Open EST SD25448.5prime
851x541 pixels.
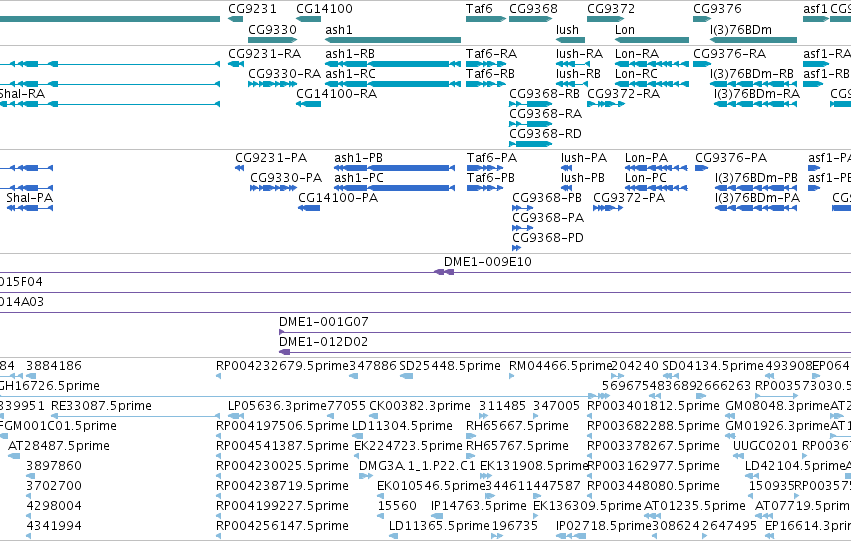click(x=449, y=366)
